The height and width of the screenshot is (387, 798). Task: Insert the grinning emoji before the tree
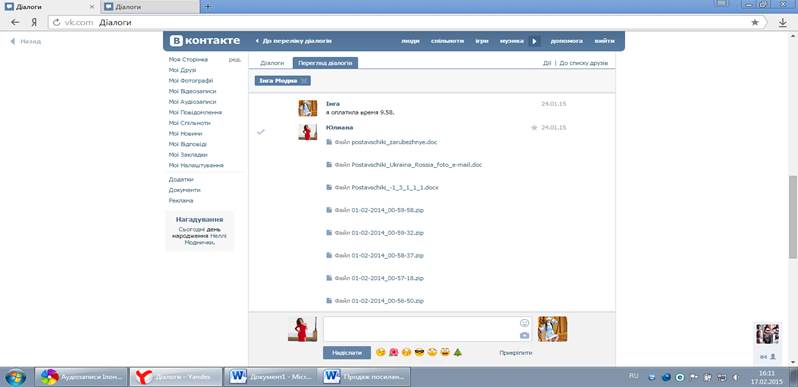point(445,352)
